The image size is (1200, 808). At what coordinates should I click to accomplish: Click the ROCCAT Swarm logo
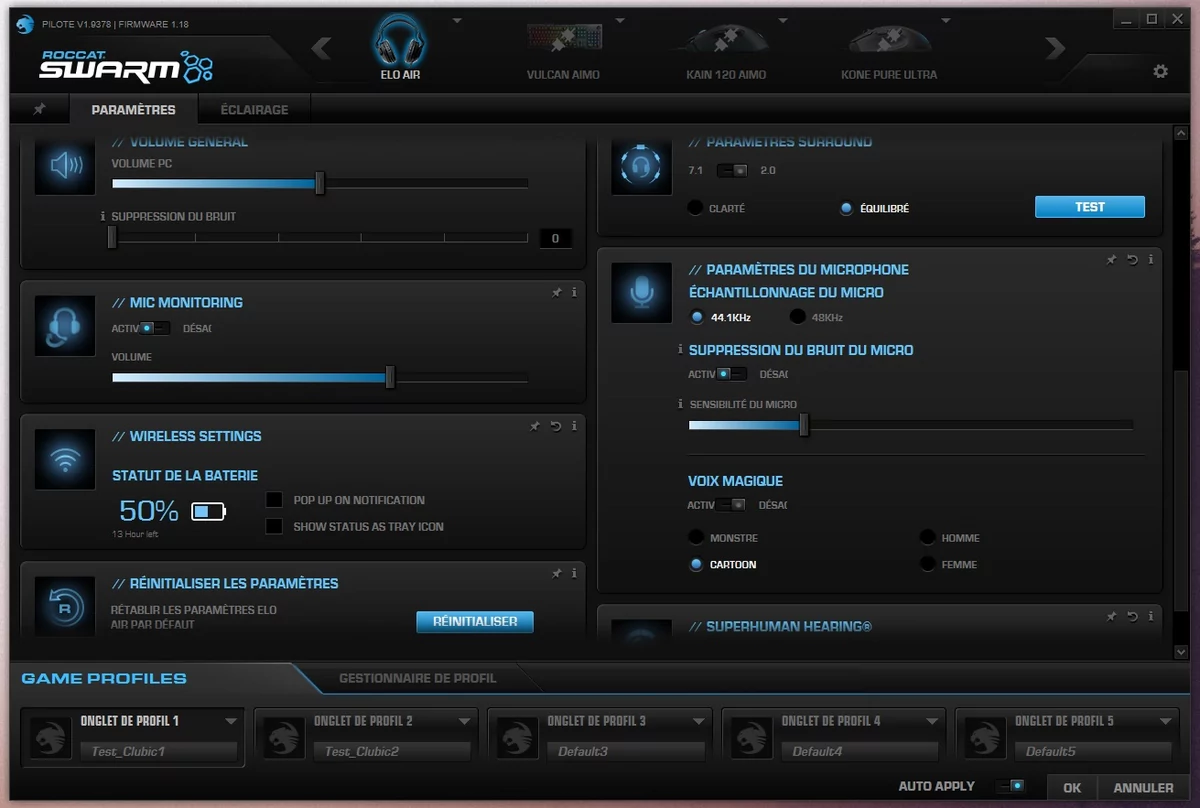click(x=125, y=65)
